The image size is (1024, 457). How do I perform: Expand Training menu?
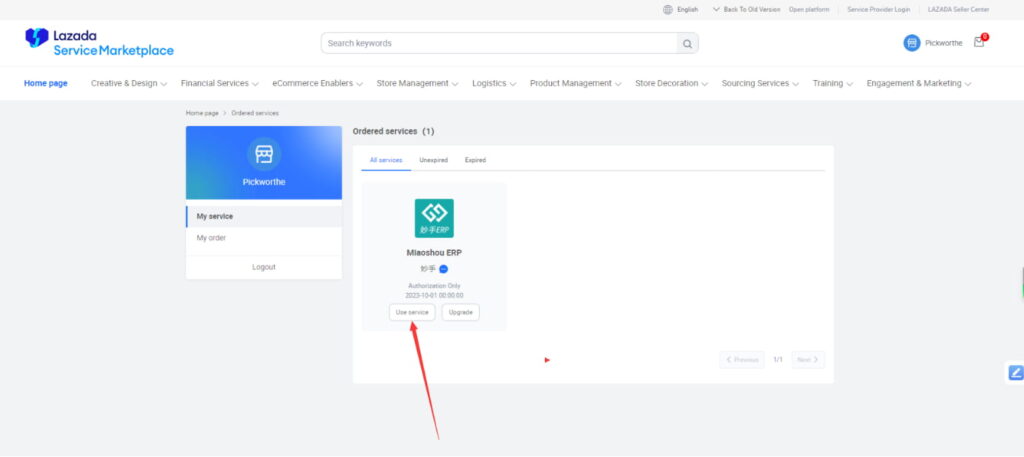833,84
